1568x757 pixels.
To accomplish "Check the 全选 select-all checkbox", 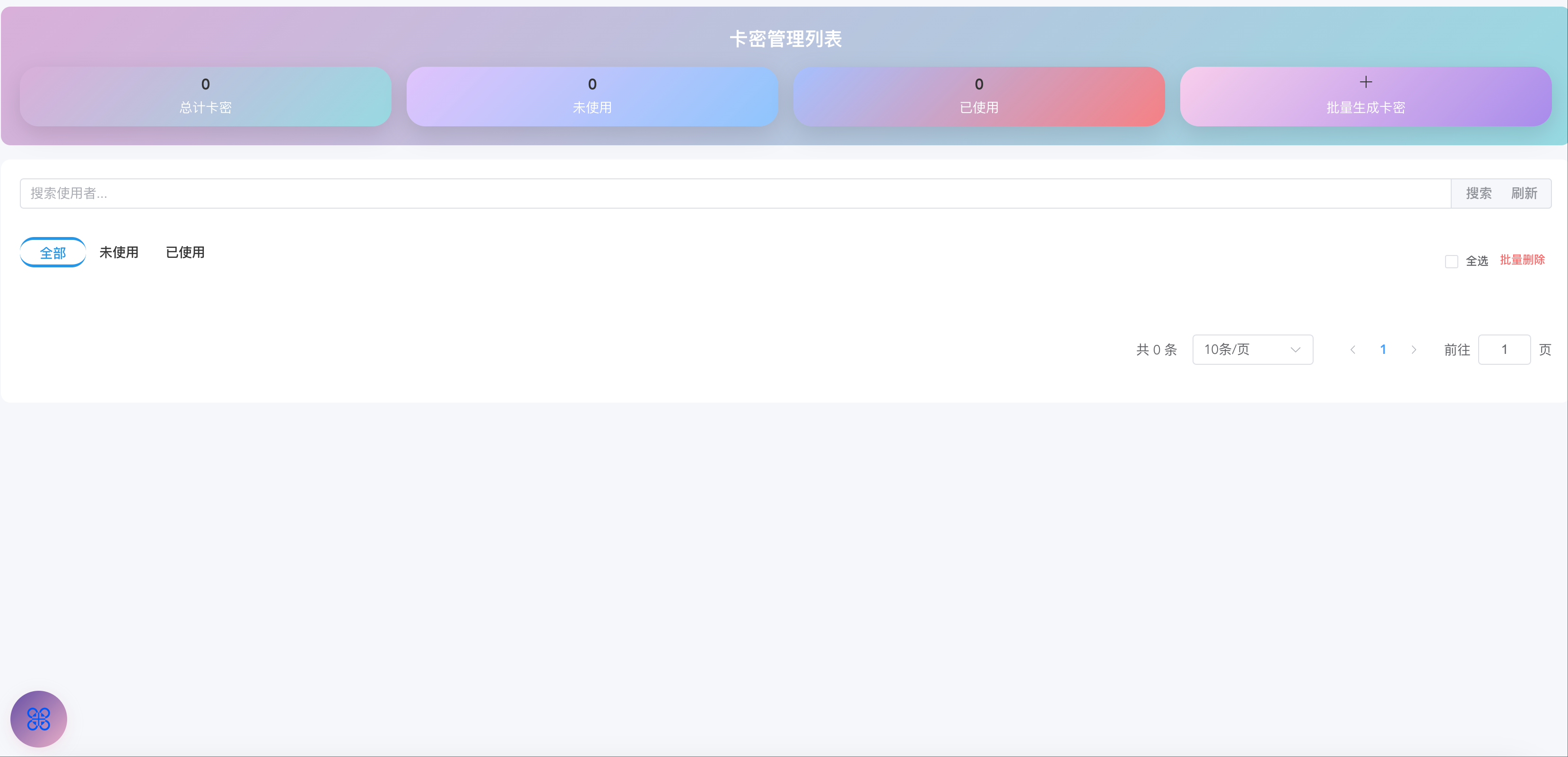I will [x=1451, y=261].
